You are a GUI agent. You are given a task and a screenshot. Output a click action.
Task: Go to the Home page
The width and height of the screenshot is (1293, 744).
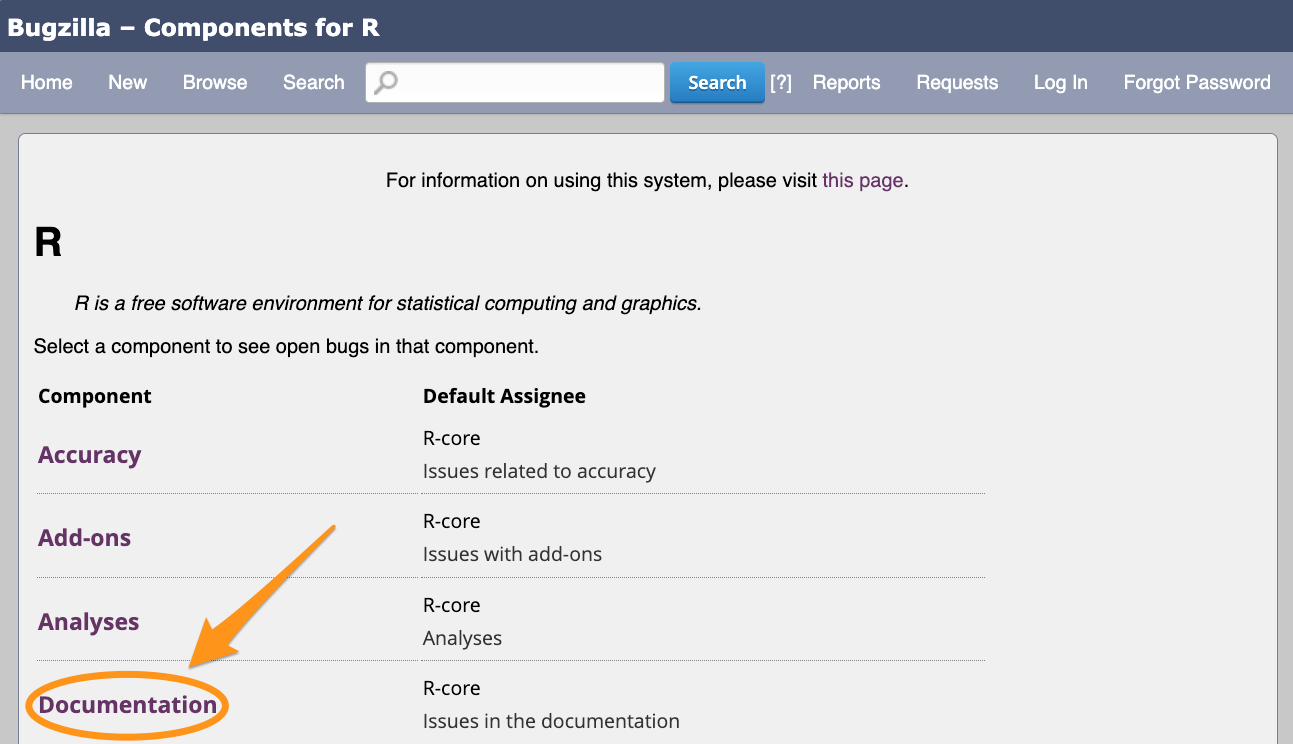(x=46, y=83)
